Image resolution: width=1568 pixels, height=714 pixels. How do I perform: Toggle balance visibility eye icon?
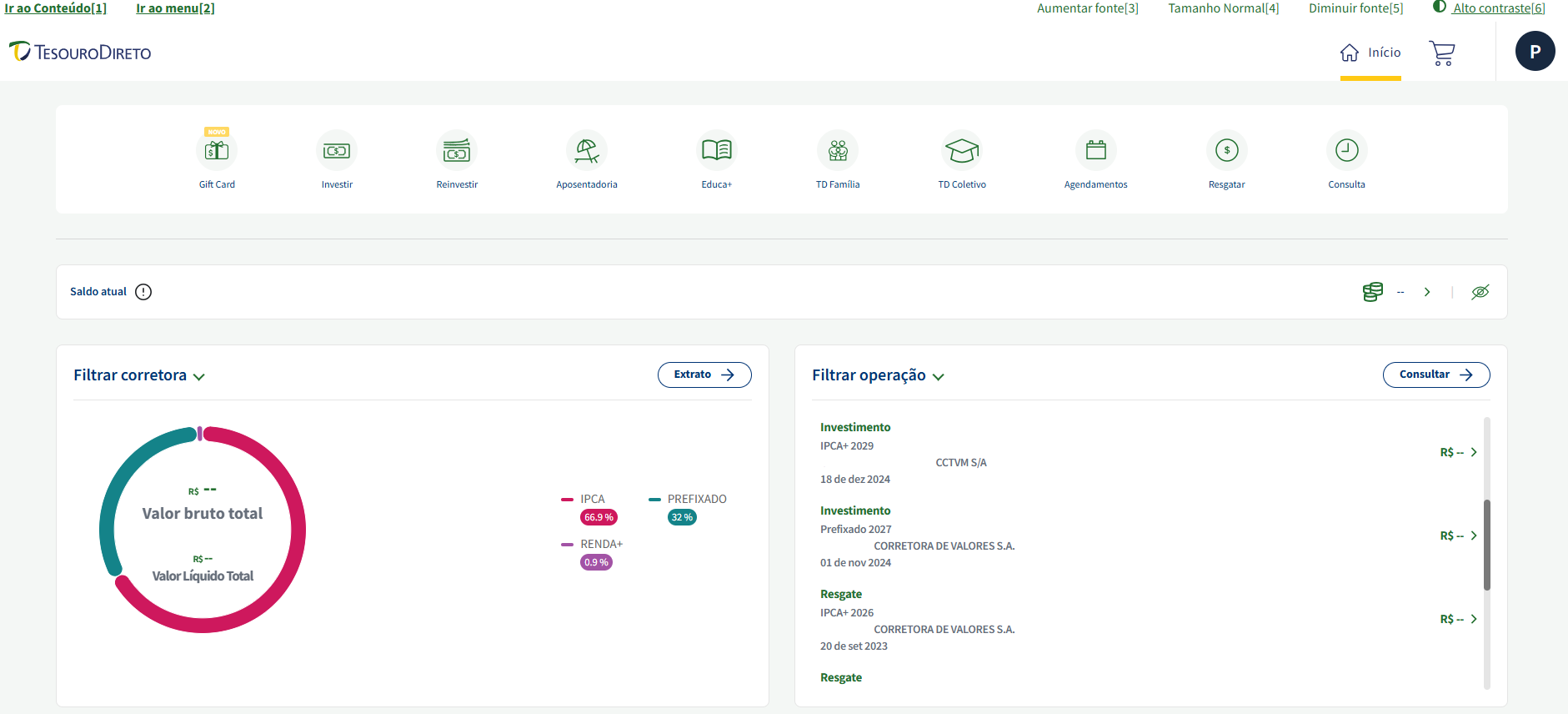pyautogui.click(x=1480, y=292)
